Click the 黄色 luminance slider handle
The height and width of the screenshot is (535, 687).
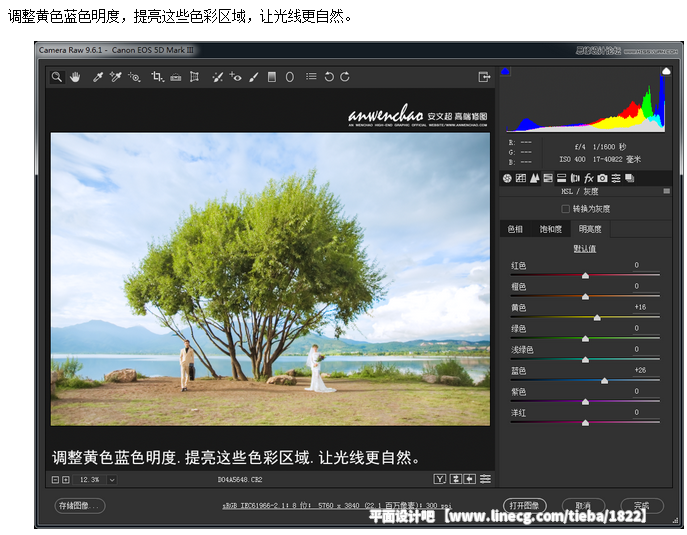pyautogui.click(x=597, y=318)
